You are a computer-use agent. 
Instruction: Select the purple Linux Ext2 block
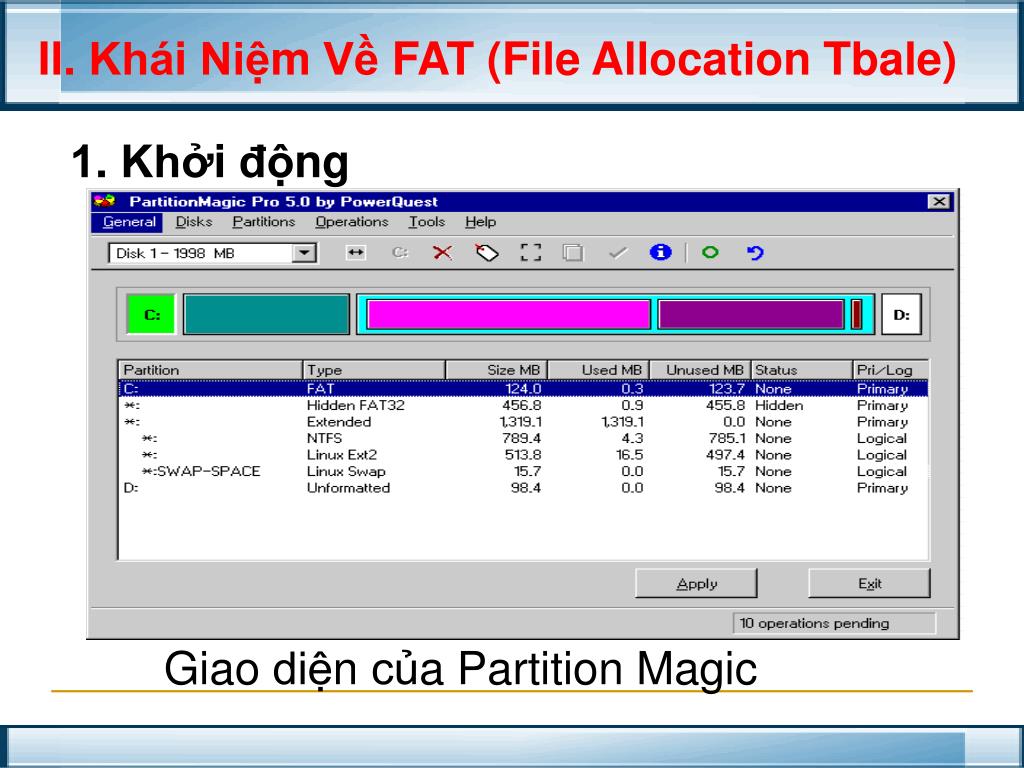[x=751, y=315]
